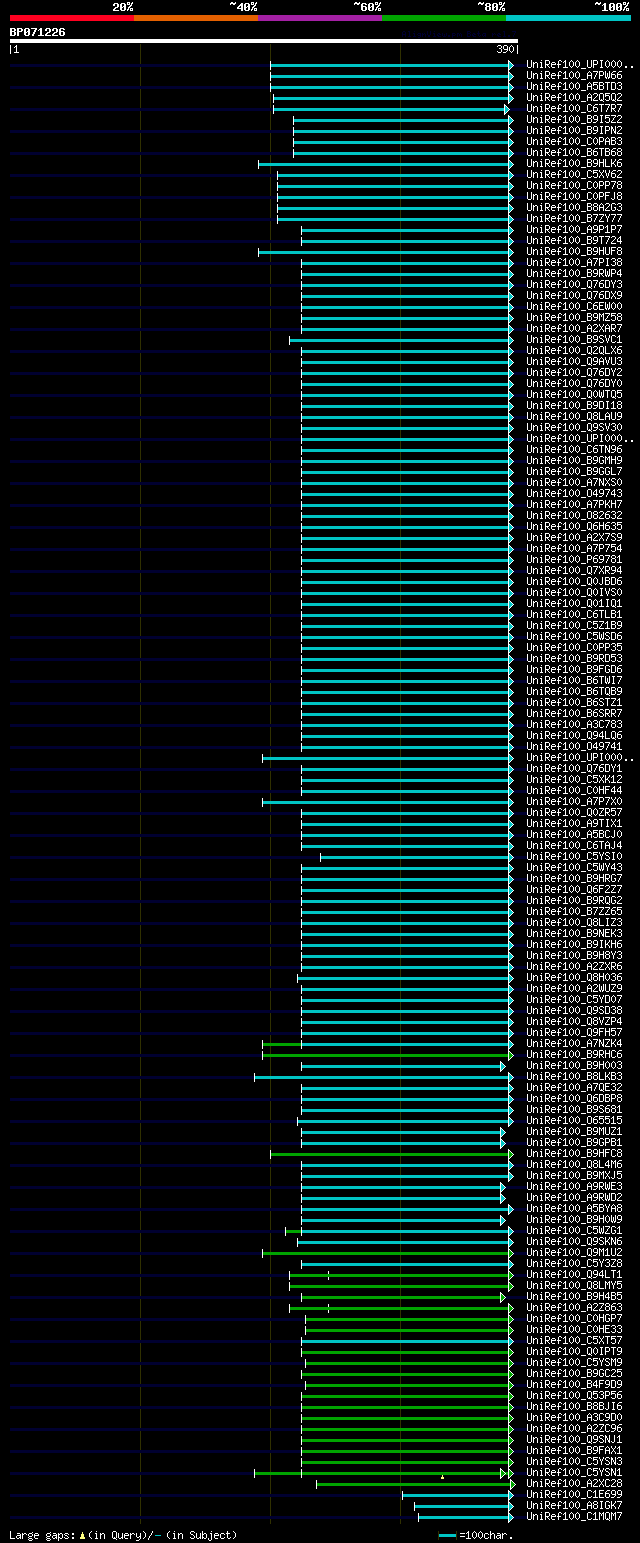Image resolution: width=640 pixels, height=1543 pixels.
Task: Select the label UniRef100_A2Z863
Action: (x=574, y=1308)
